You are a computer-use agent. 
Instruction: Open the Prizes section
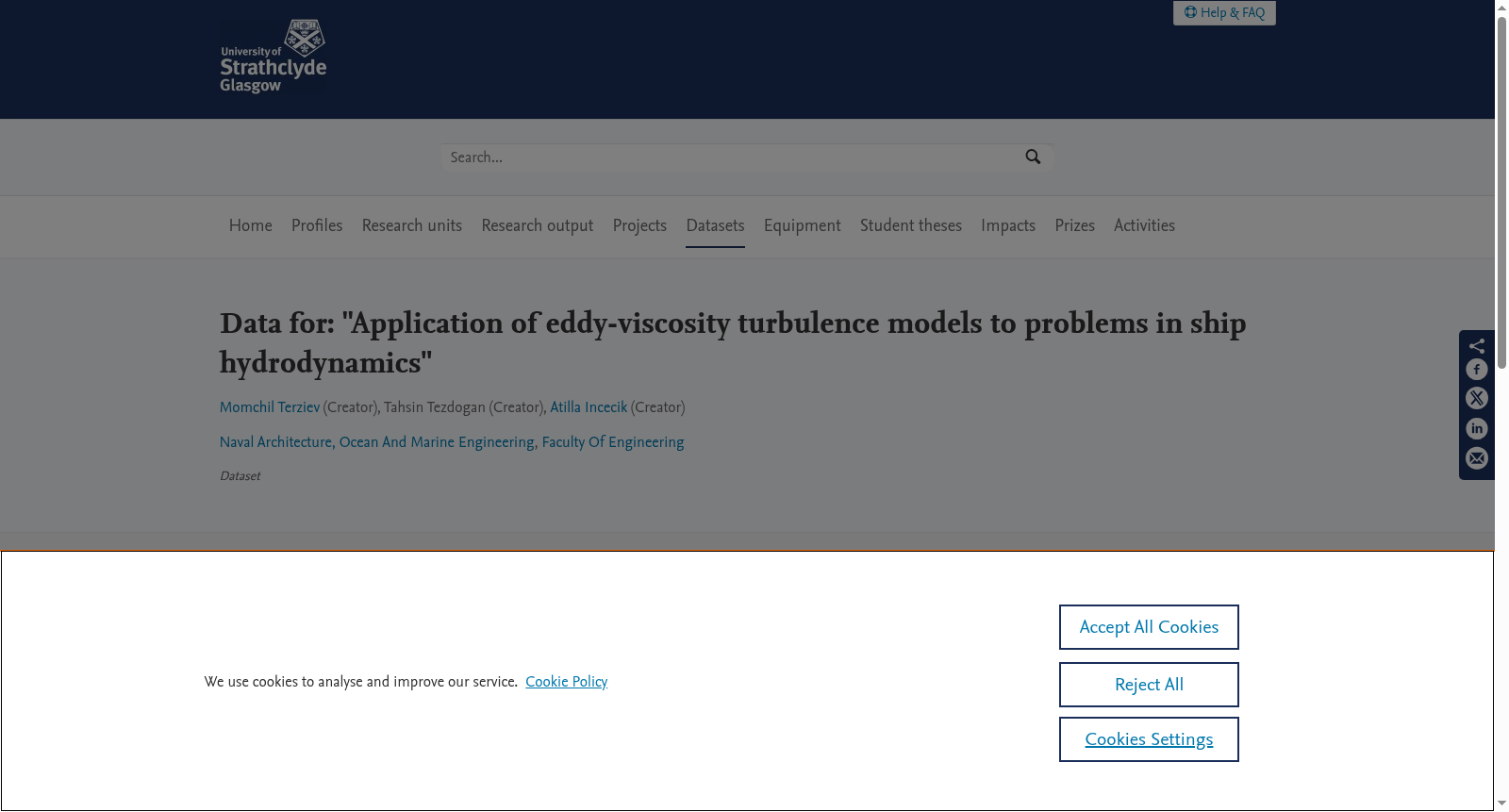[x=1075, y=225]
